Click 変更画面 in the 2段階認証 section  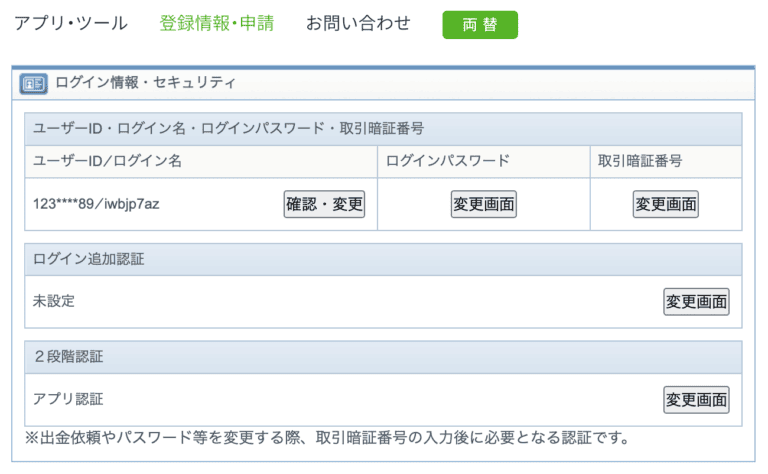click(x=696, y=400)
